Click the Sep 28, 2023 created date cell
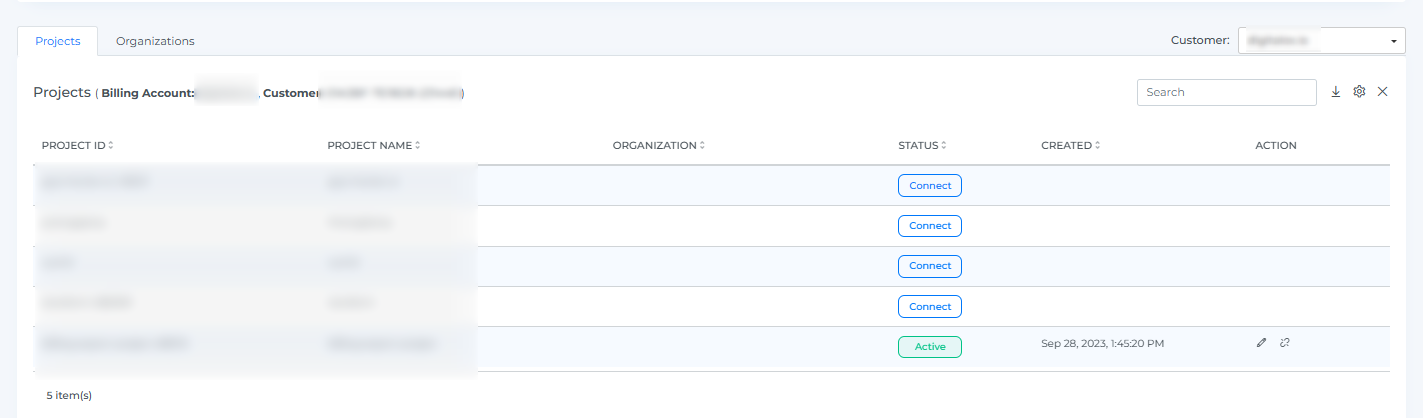Screen dimensions: 1423x418 point(1102,343)
